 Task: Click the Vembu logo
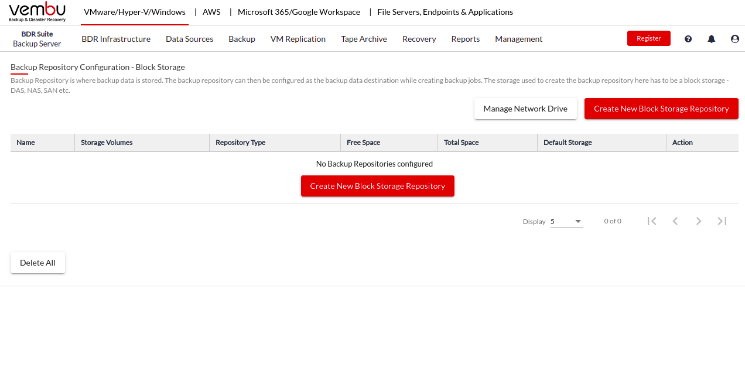pyautogui.click(x=38, y=12)
